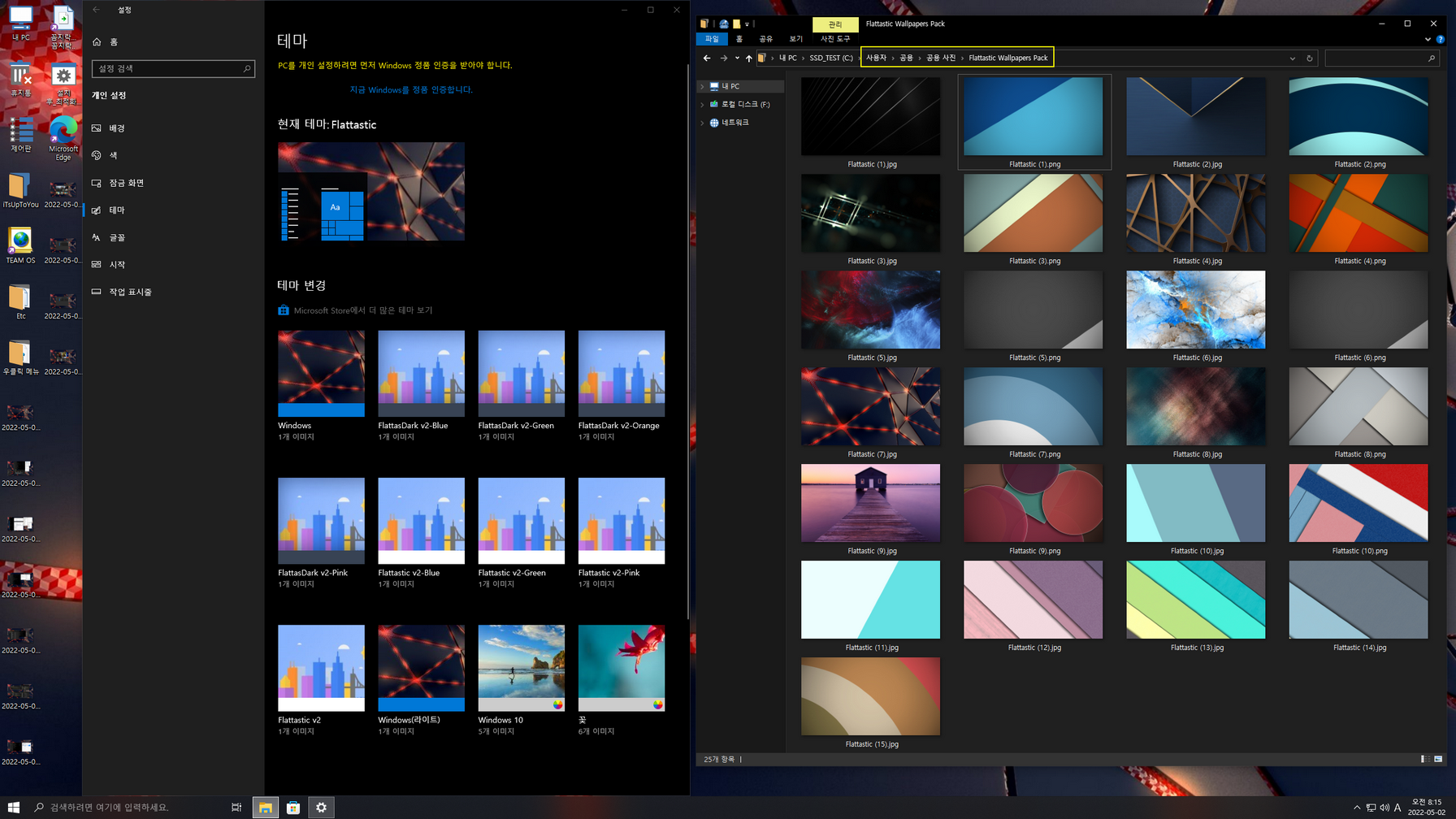Click the Settings 설정 검색 search field
Viewport: 1456px width, 819px height.
173,69
